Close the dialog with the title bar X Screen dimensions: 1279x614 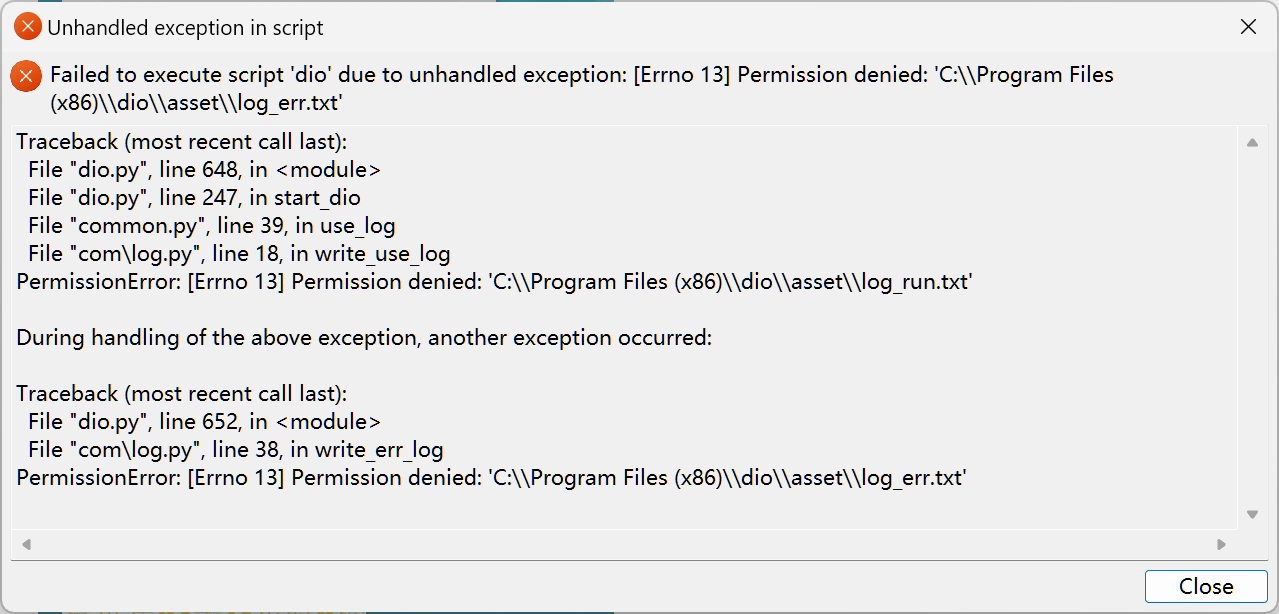tap(1248, 28)
